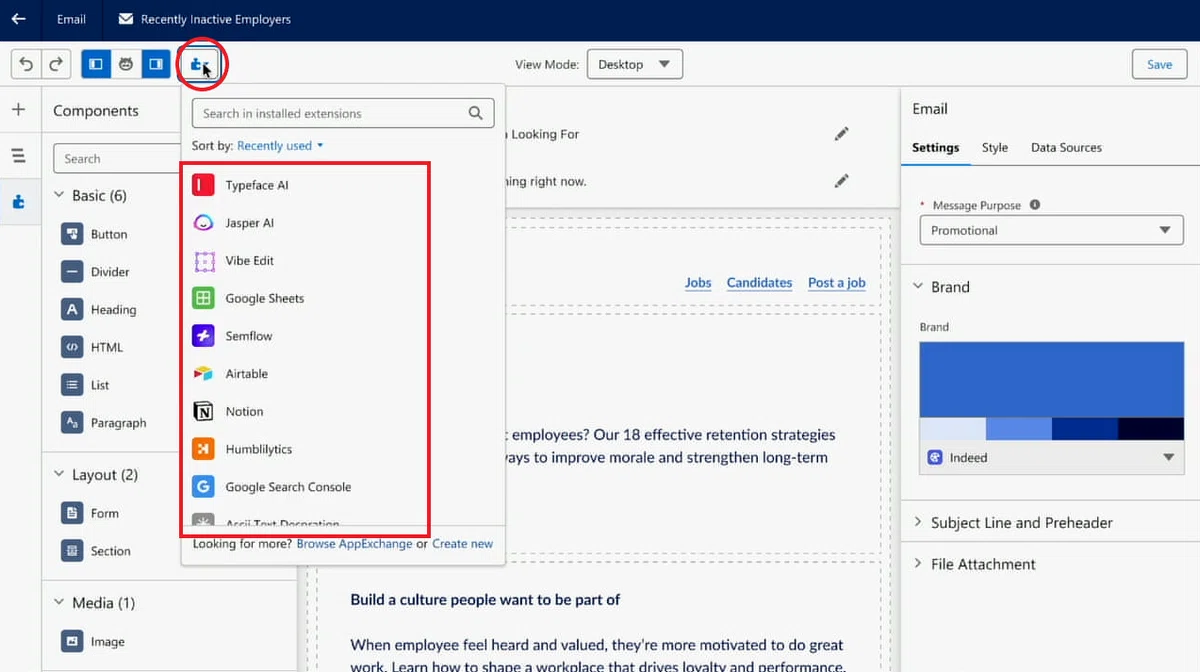1200x672 pixels.
Task: Switch to the Settings tab
Action: tap(935, 148)
